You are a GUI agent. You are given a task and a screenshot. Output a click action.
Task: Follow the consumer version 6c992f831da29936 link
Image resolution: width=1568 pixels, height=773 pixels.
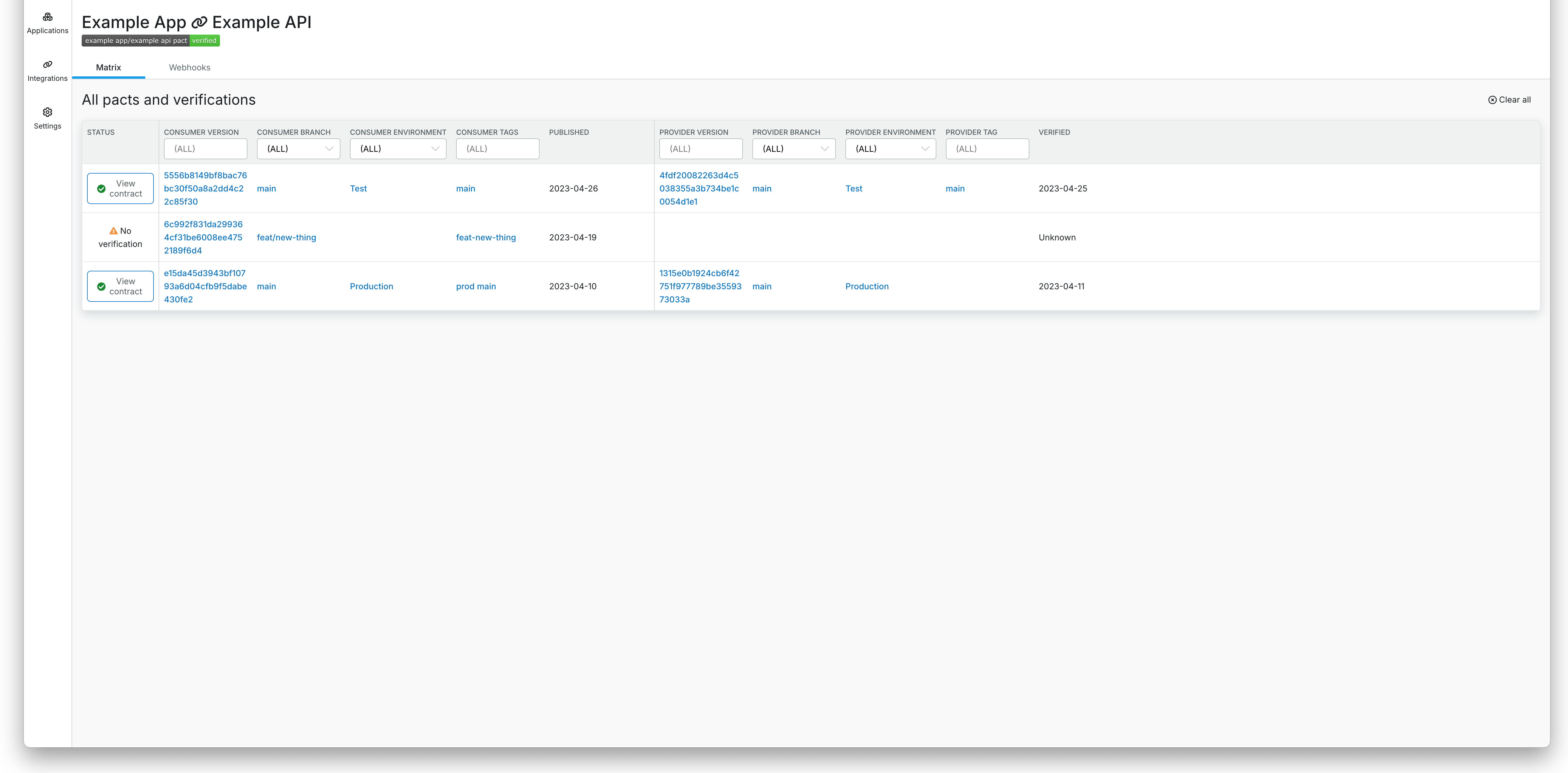203,224
